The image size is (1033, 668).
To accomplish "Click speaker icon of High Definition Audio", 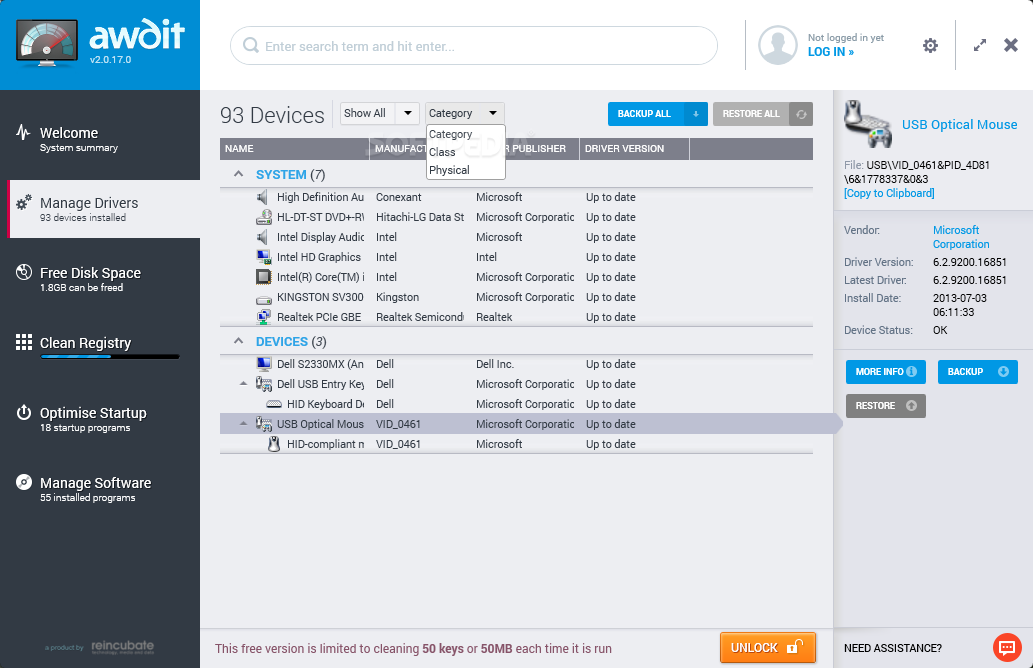I will pyautogui.click(x=263, y=197).
